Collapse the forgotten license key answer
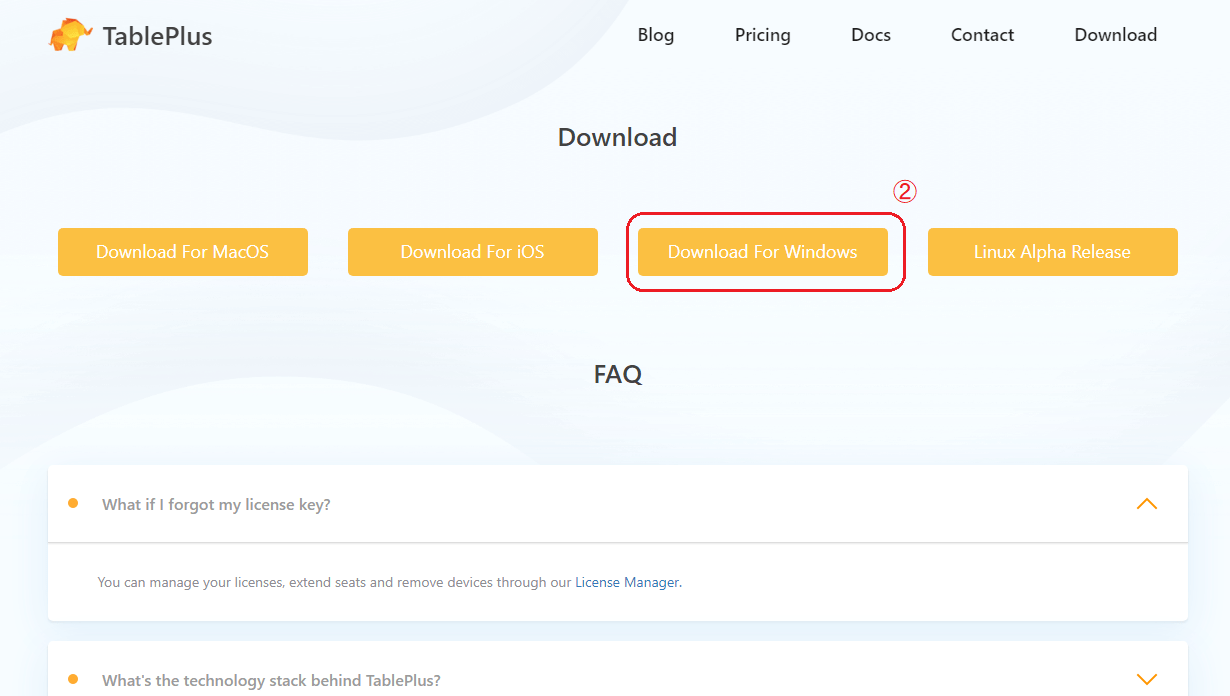This screenshot has height=696, width=1230. [x=1147, y=504]
